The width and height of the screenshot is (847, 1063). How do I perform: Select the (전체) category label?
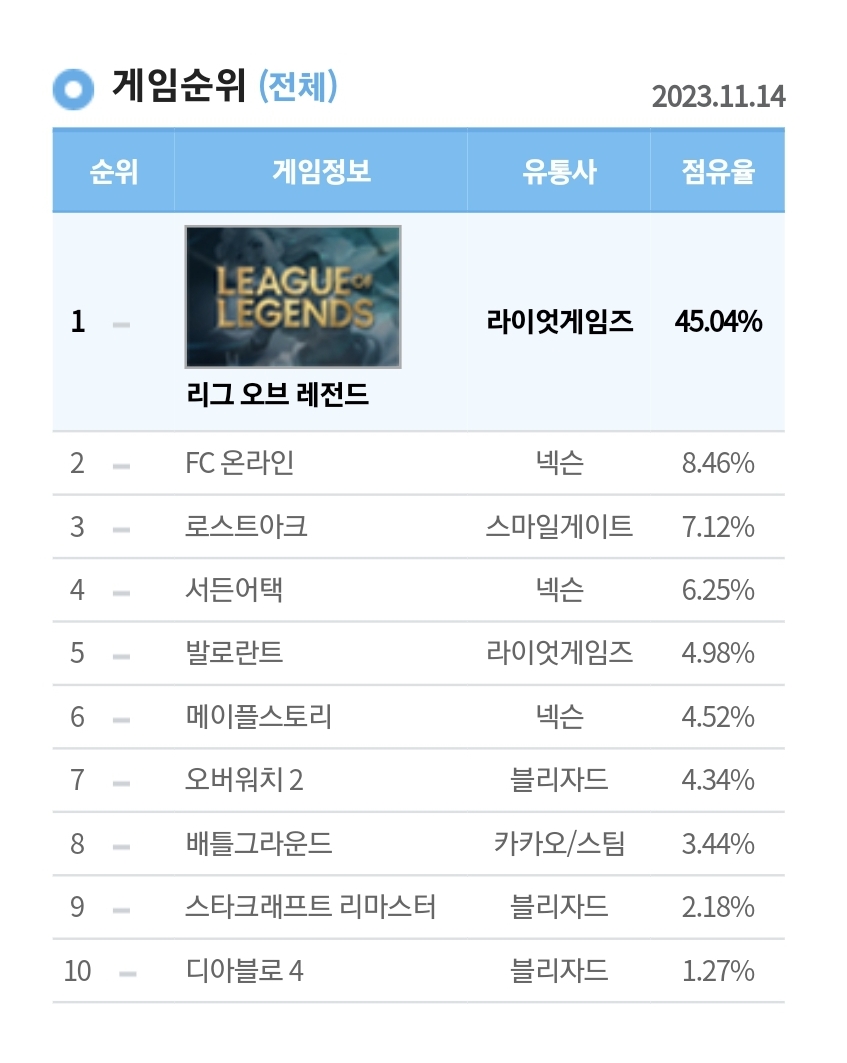pyautogui.click(x=298, y=87)
